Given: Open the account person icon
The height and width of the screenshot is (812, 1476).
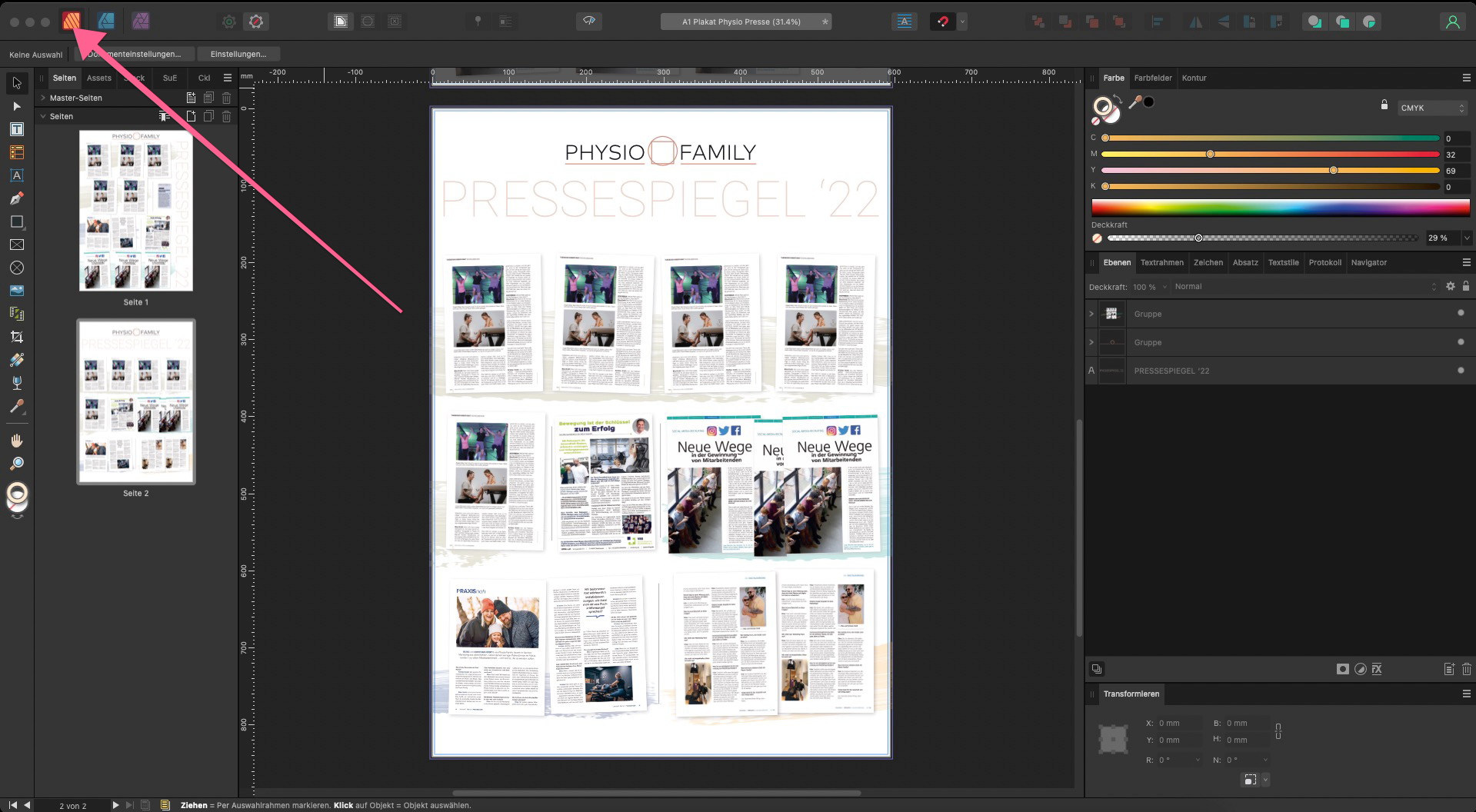Looking at the screenshot, I should click(1452, 22).
